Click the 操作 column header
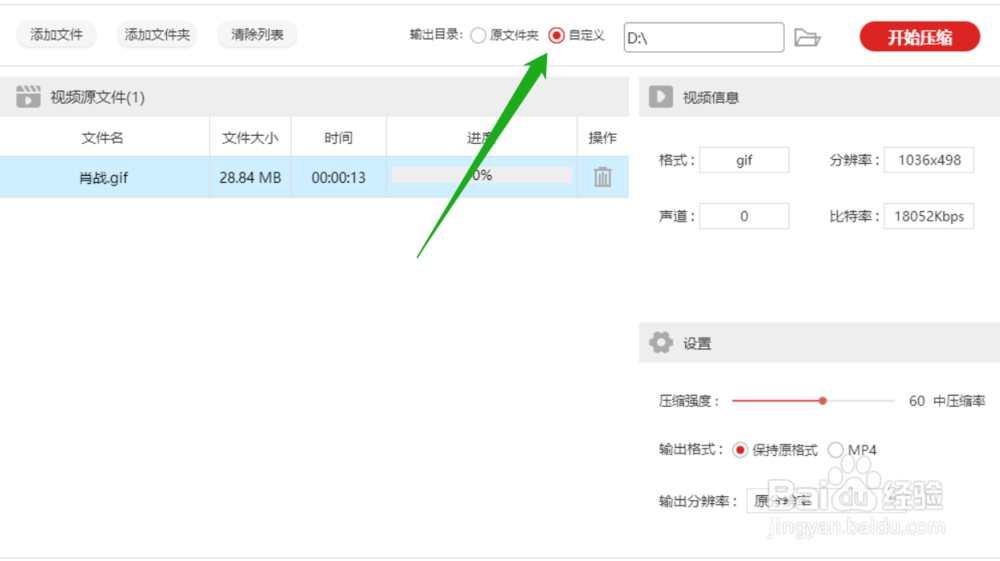 click(x=603, y=138)
